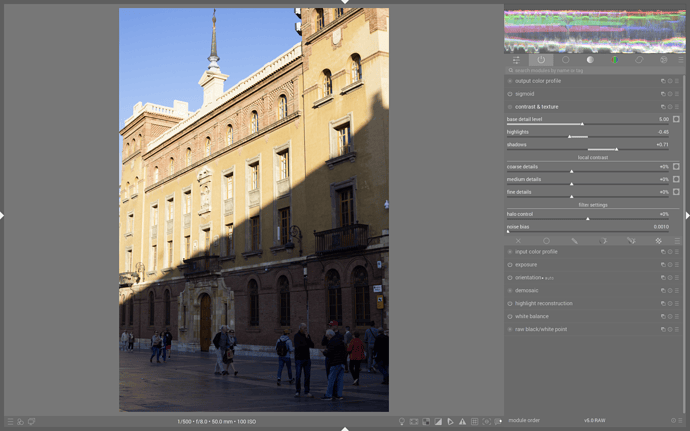The width and height of the screenshot is (690, 431).
Task: Toggle the orientation module on/off
Action: (510, 278)
